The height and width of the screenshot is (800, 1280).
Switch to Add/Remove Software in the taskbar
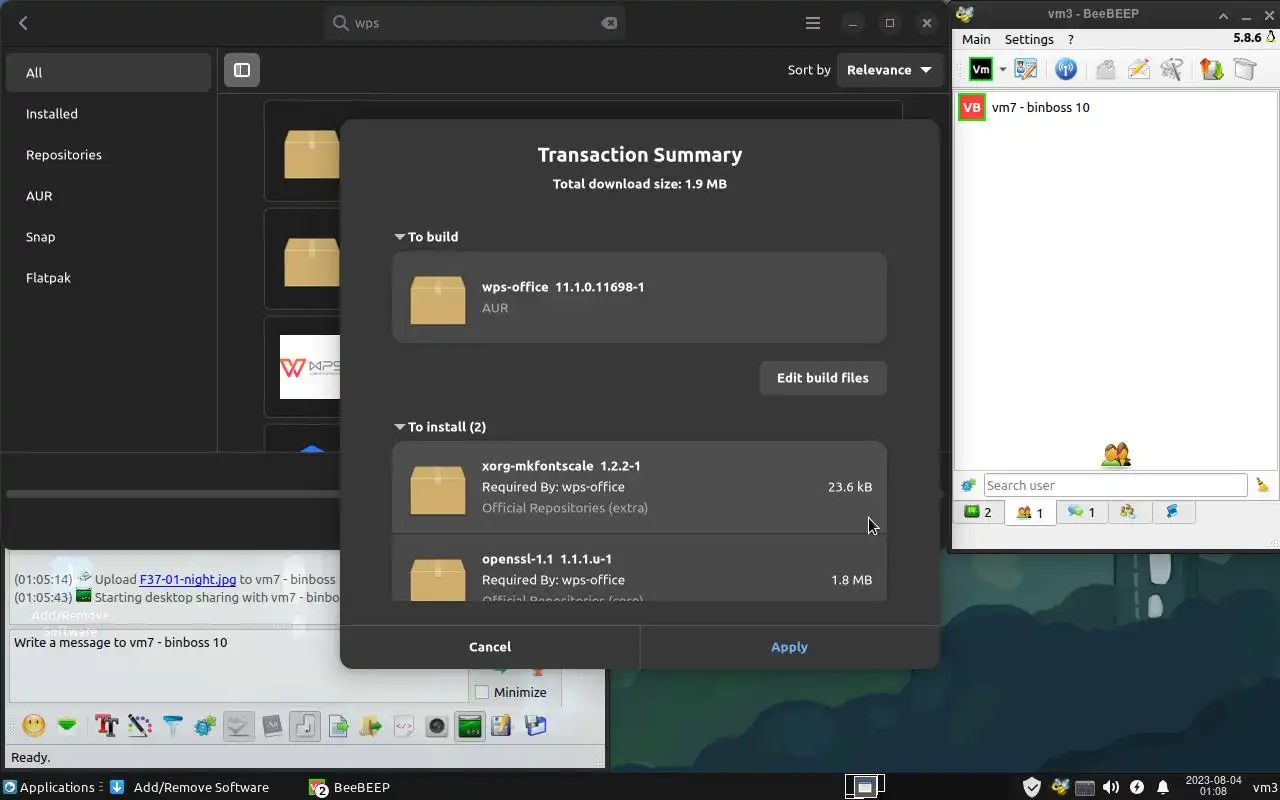(190, 787)
